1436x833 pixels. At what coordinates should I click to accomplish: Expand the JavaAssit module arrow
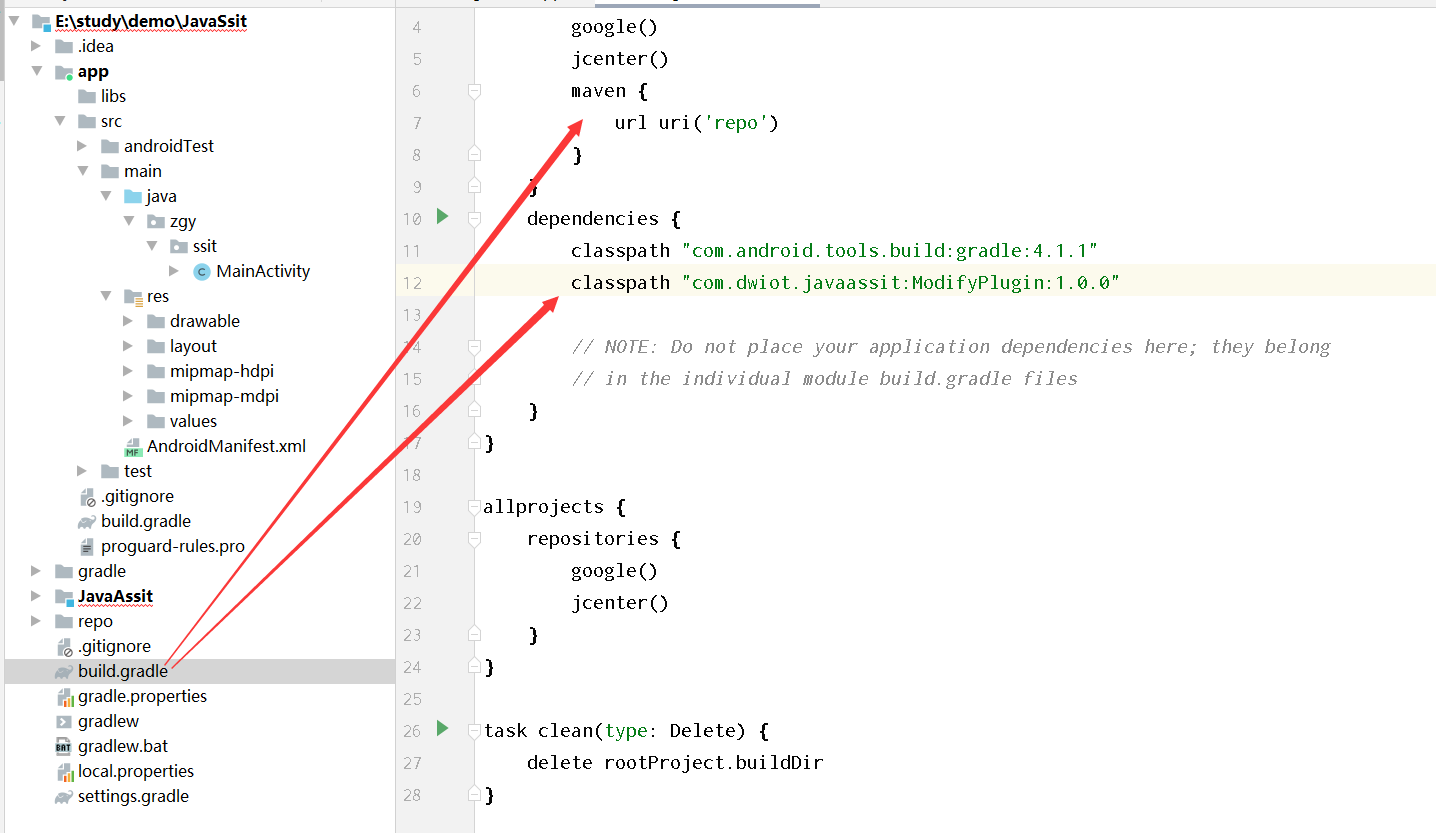tap(36, 596)
